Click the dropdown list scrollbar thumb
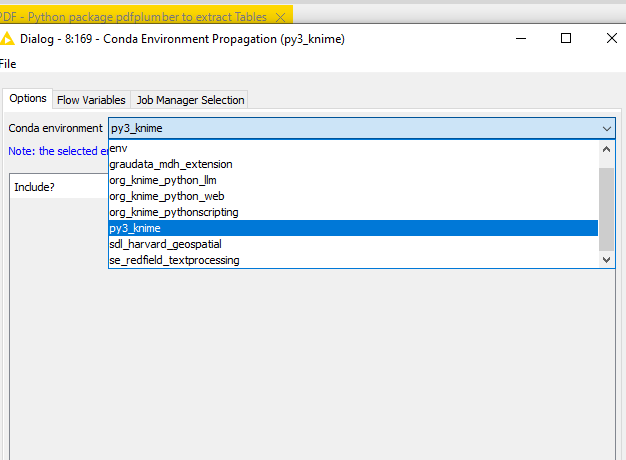This screenshot has height=460, width=626. click(606, 209)
